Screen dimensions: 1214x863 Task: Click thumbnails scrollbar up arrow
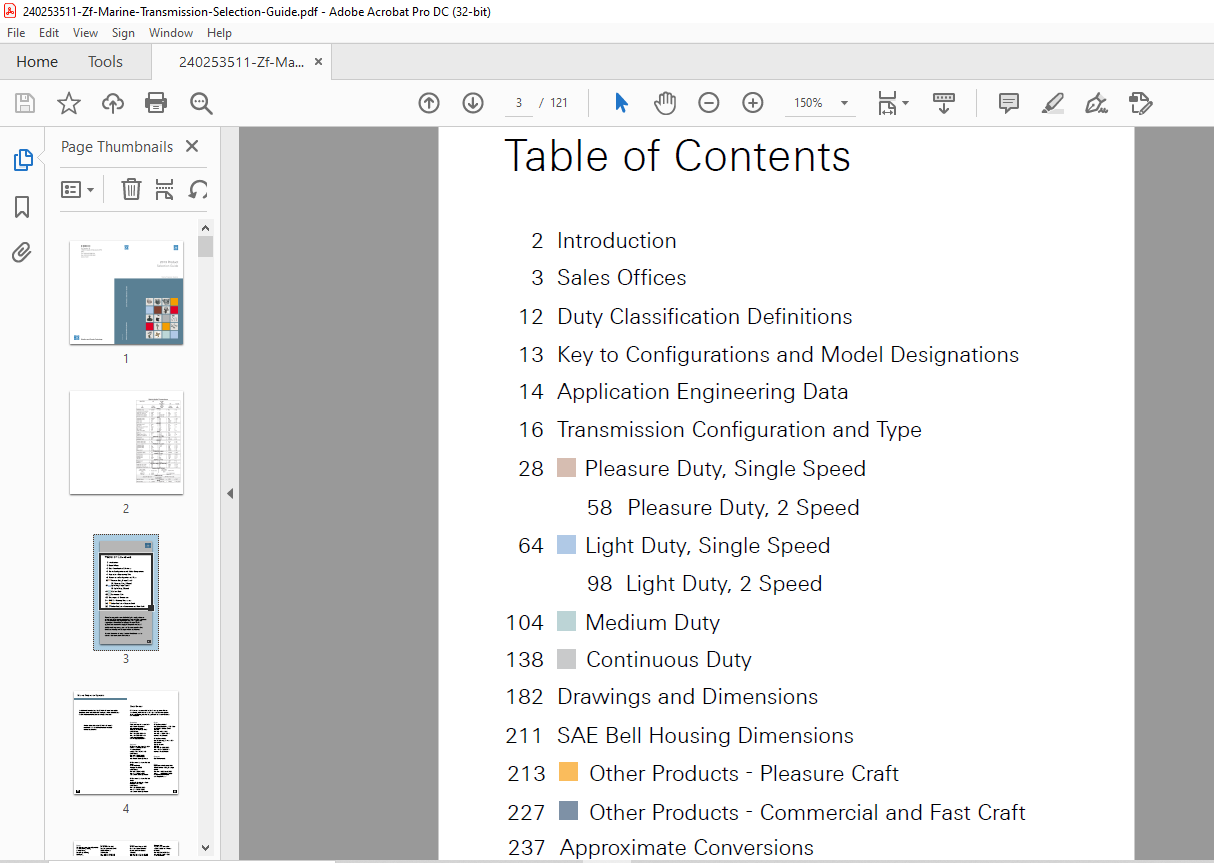(x=205, y=227)
